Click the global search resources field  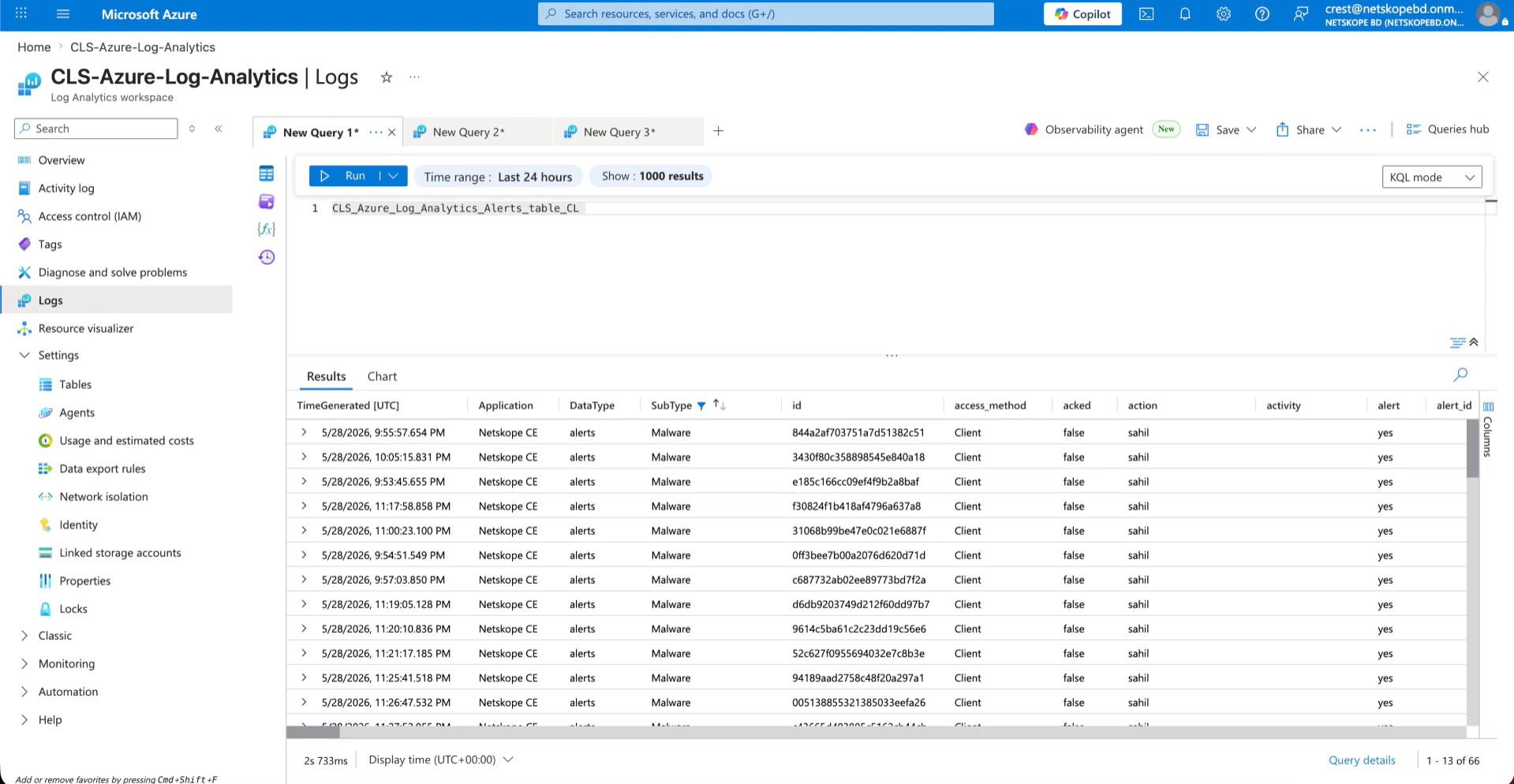click(x=766, y=13)
